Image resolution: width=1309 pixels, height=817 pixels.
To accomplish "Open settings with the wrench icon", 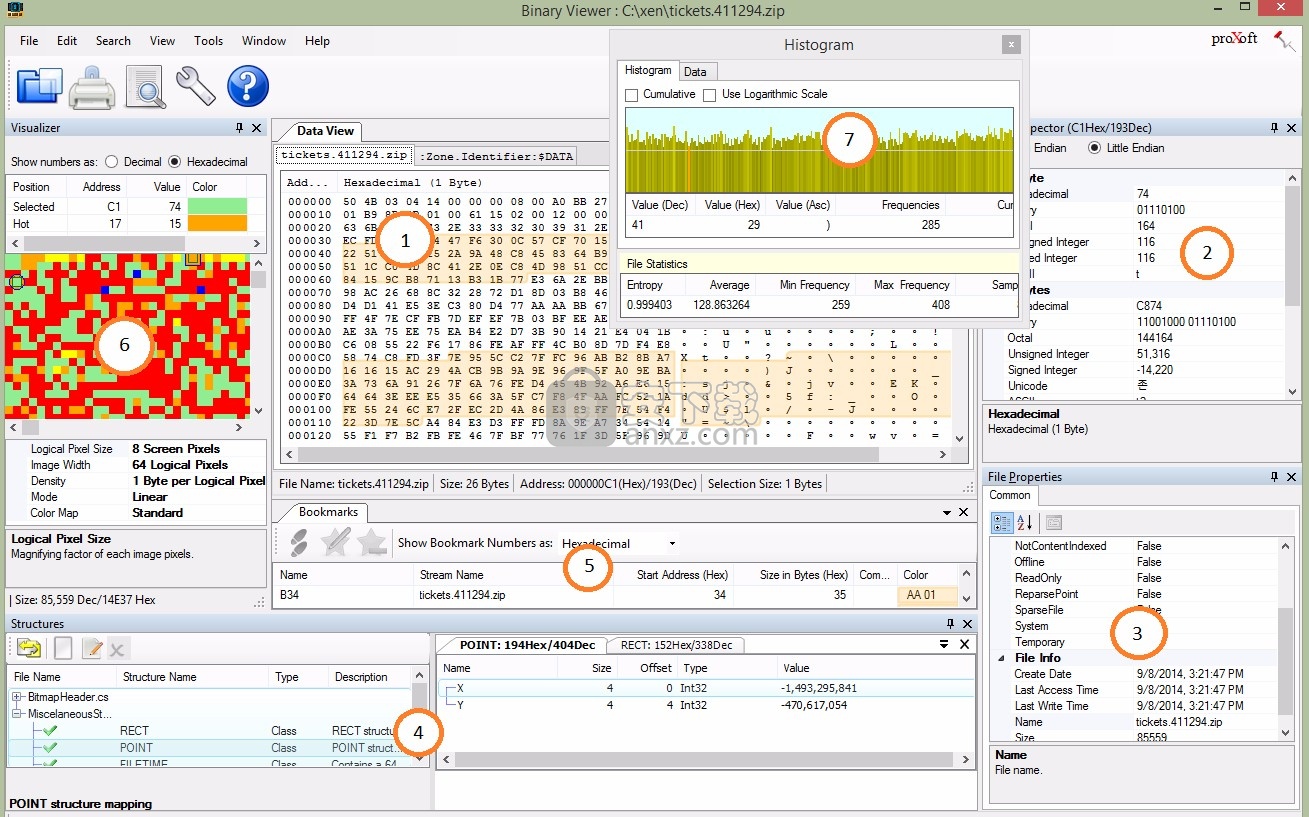I will coord(196,86).
